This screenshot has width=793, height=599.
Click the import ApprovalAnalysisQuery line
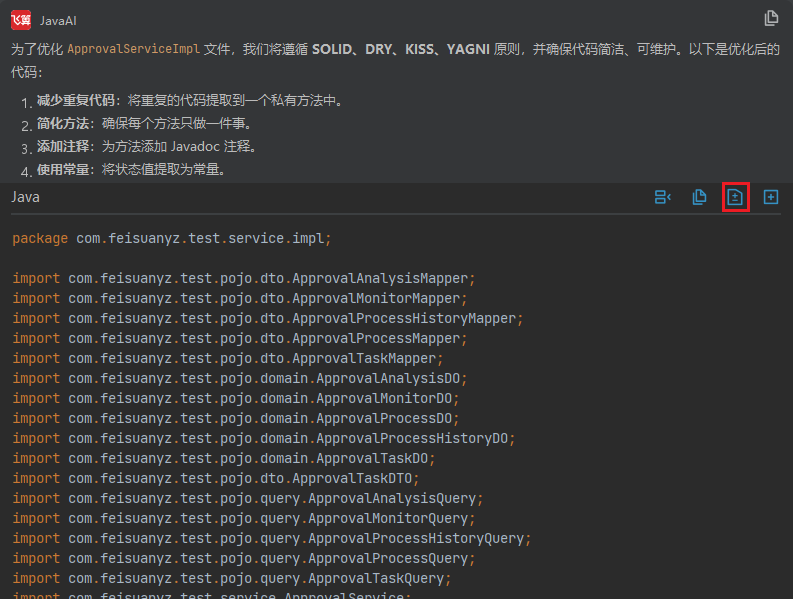[x=248, y=498]
